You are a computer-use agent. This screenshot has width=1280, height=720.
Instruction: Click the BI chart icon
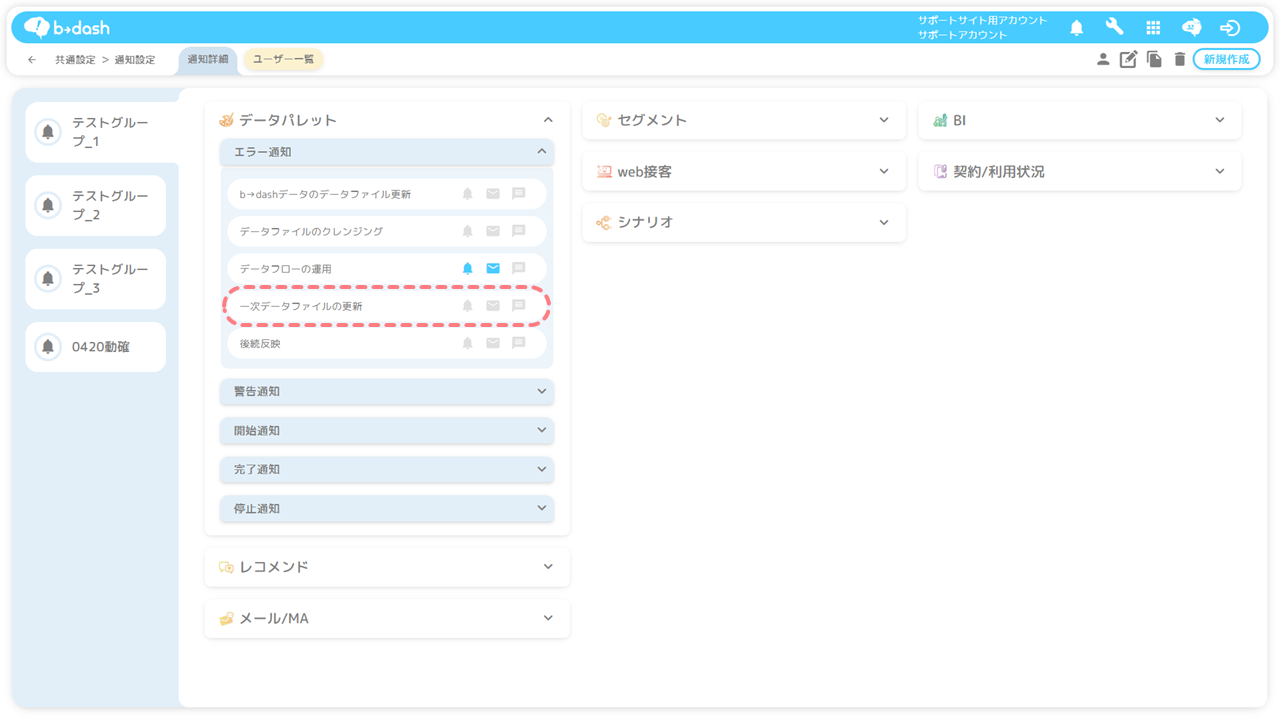940,120
